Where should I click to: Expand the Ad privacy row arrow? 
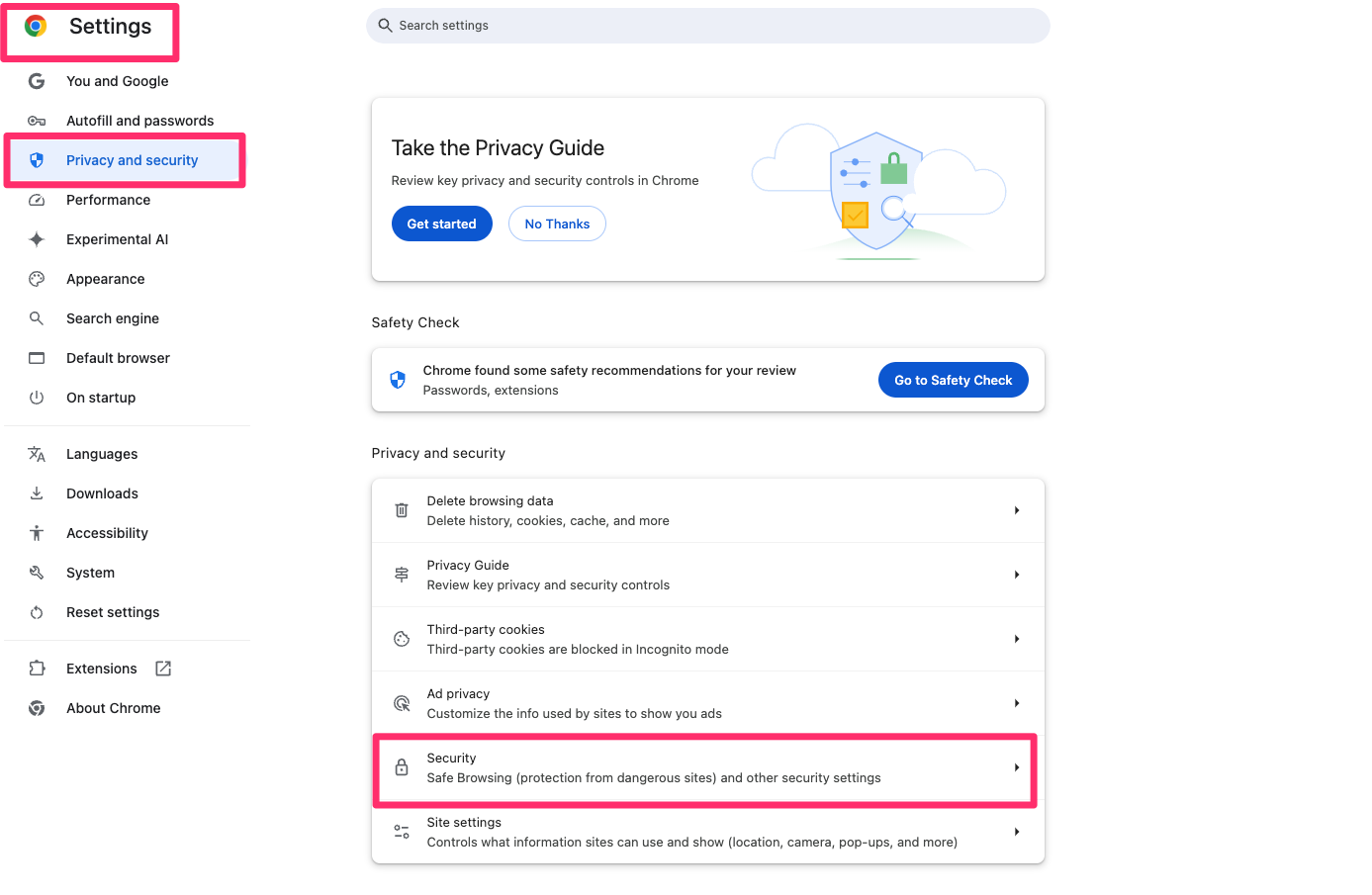coord(1017,703)
